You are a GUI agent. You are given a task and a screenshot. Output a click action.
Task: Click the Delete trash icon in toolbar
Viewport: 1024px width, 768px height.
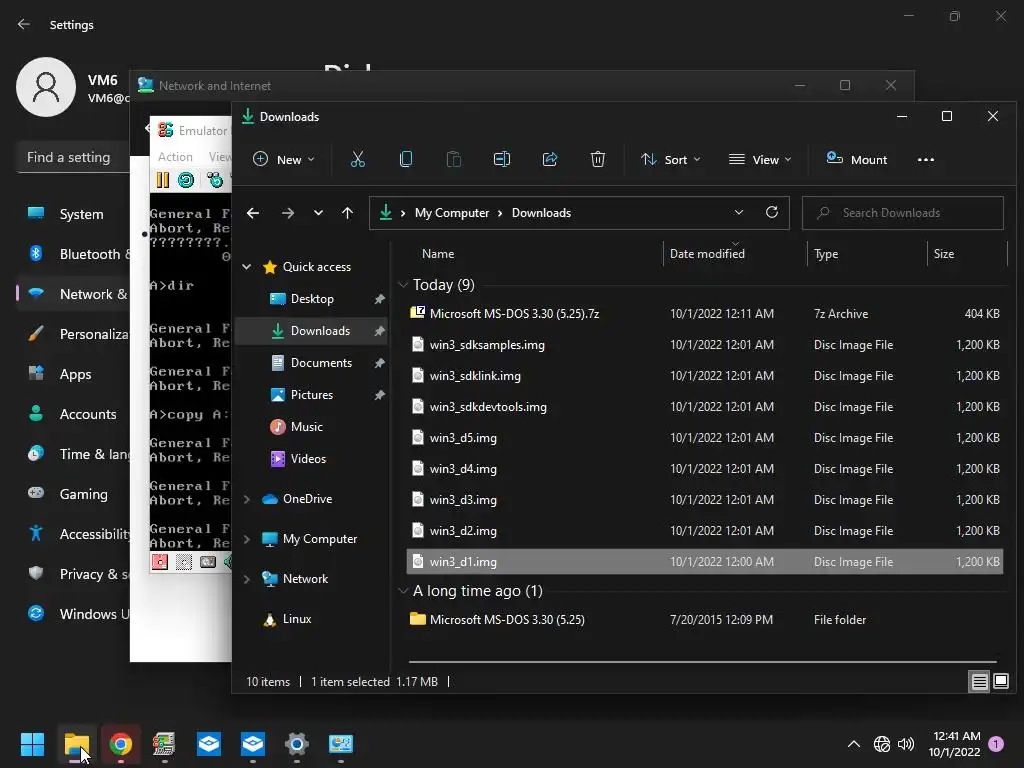(x=598, y=159)
